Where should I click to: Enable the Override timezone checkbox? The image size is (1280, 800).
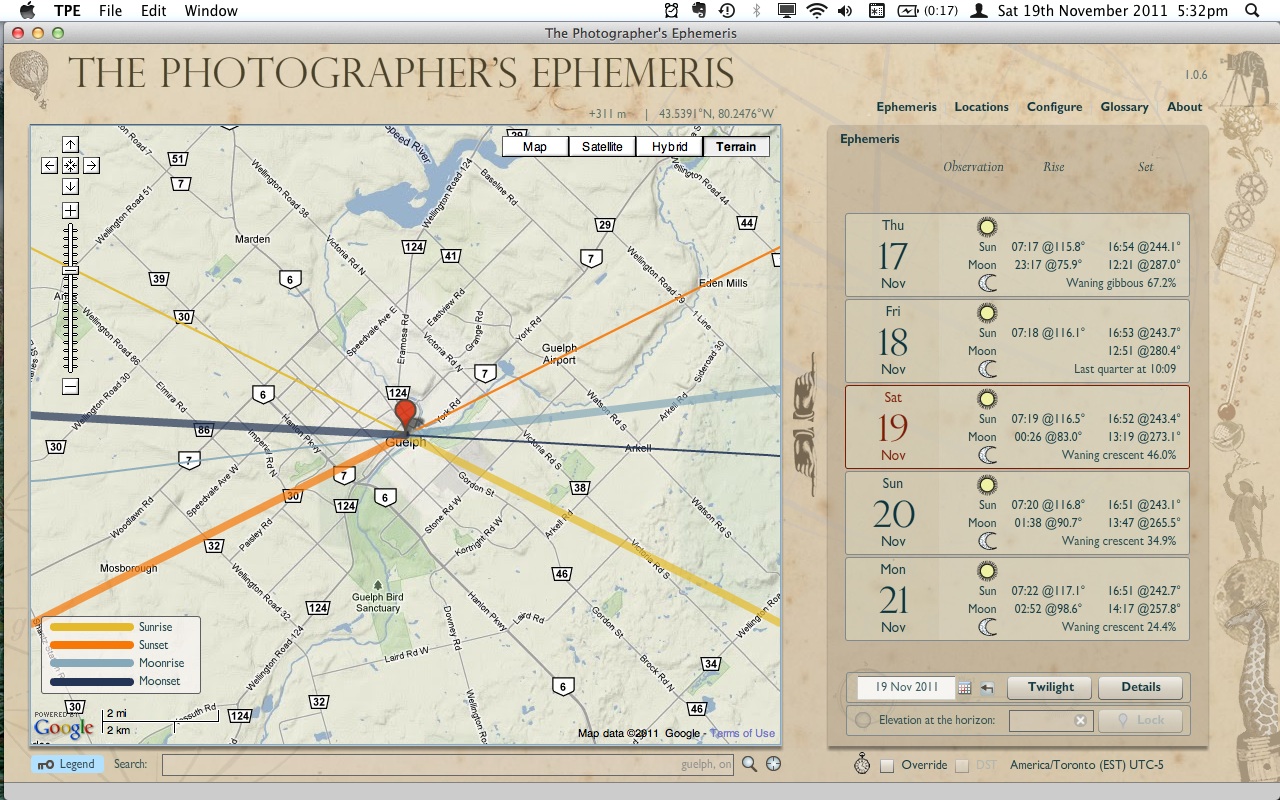(x=887, y=766)
